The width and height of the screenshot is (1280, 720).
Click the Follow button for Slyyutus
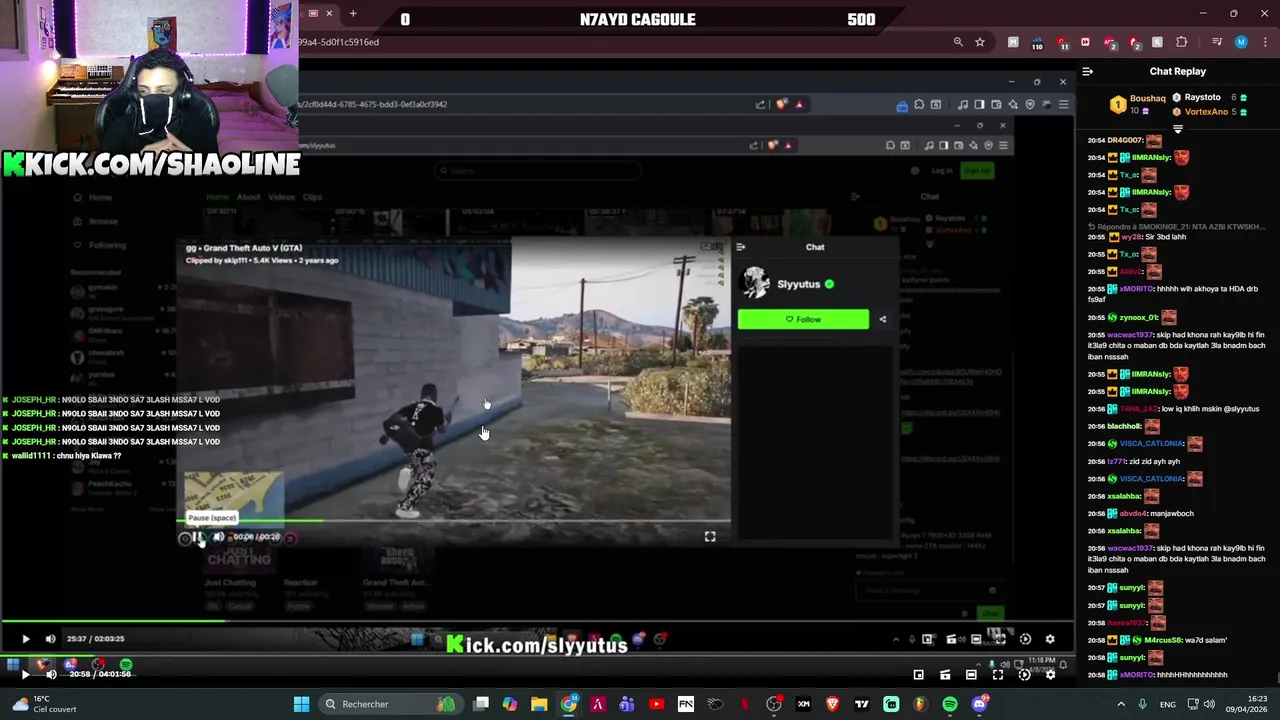pos(803,319)
